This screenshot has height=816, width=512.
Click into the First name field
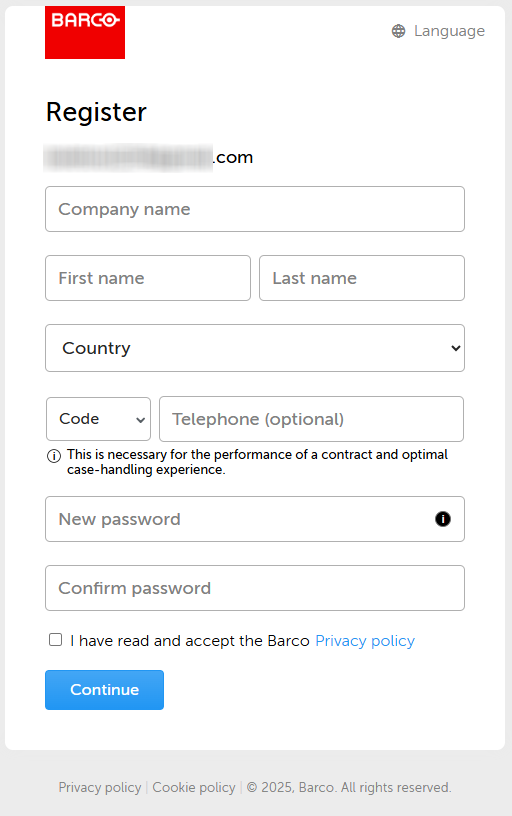pos(148,278)
